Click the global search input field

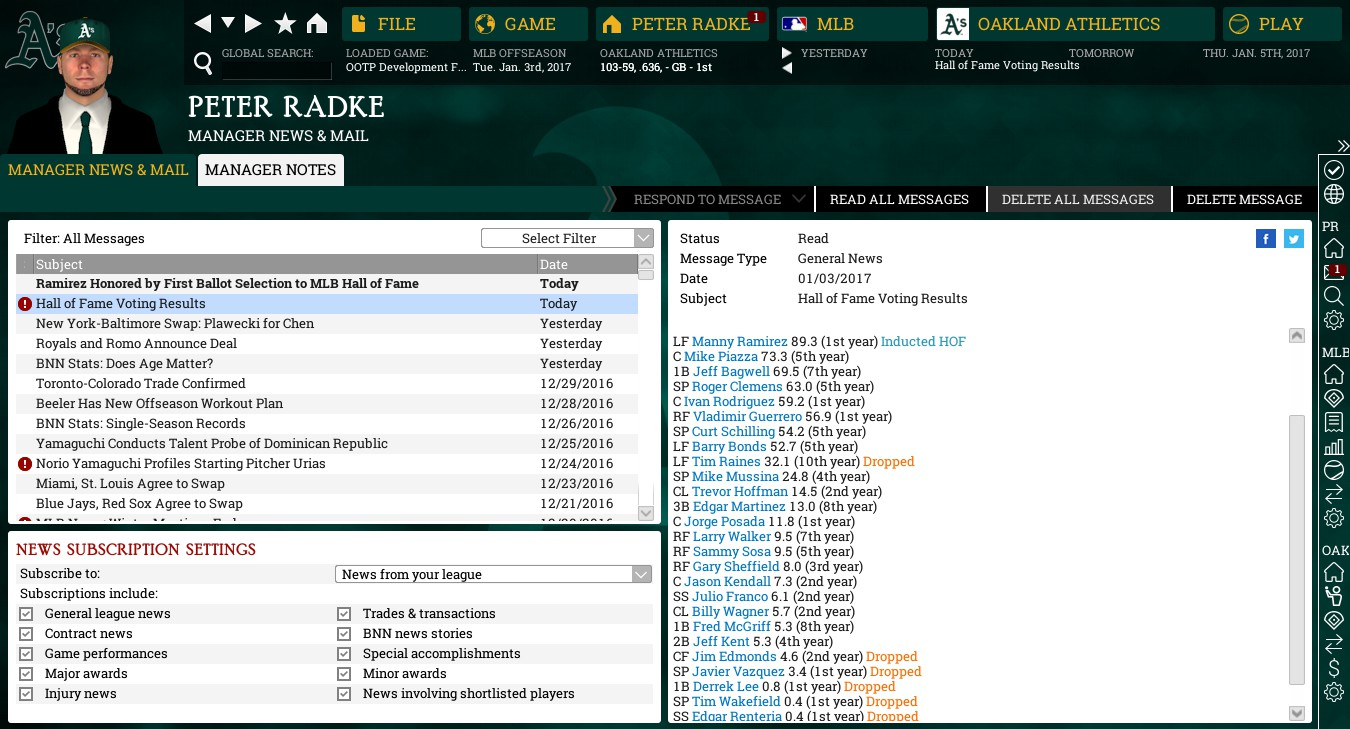[276, 70]
